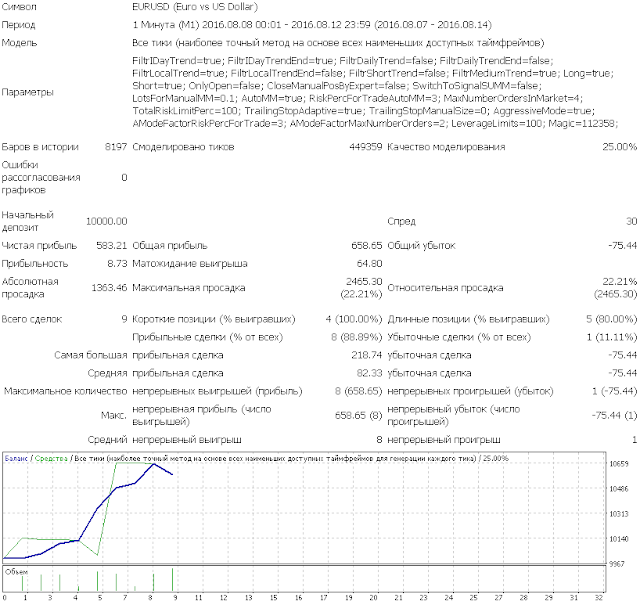Click the 'Начальный депозит' label
Screen dimensions: 640x605
[x=28, y=221]
